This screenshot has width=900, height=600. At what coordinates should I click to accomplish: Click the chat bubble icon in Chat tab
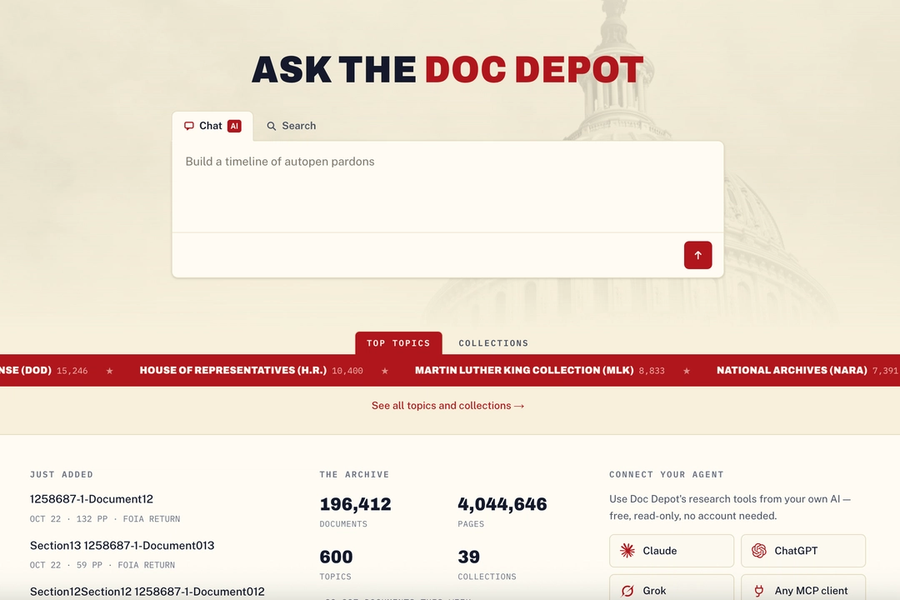[x=189, y=126]
